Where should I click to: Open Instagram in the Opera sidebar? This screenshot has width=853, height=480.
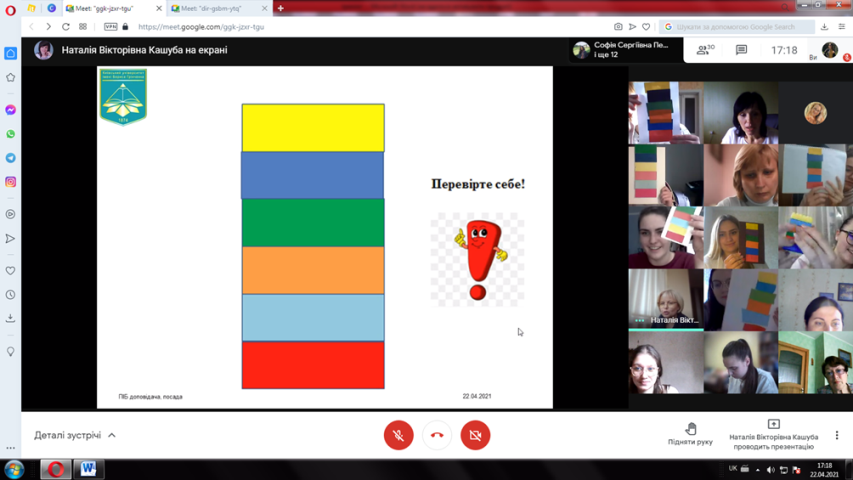[11, 182]
